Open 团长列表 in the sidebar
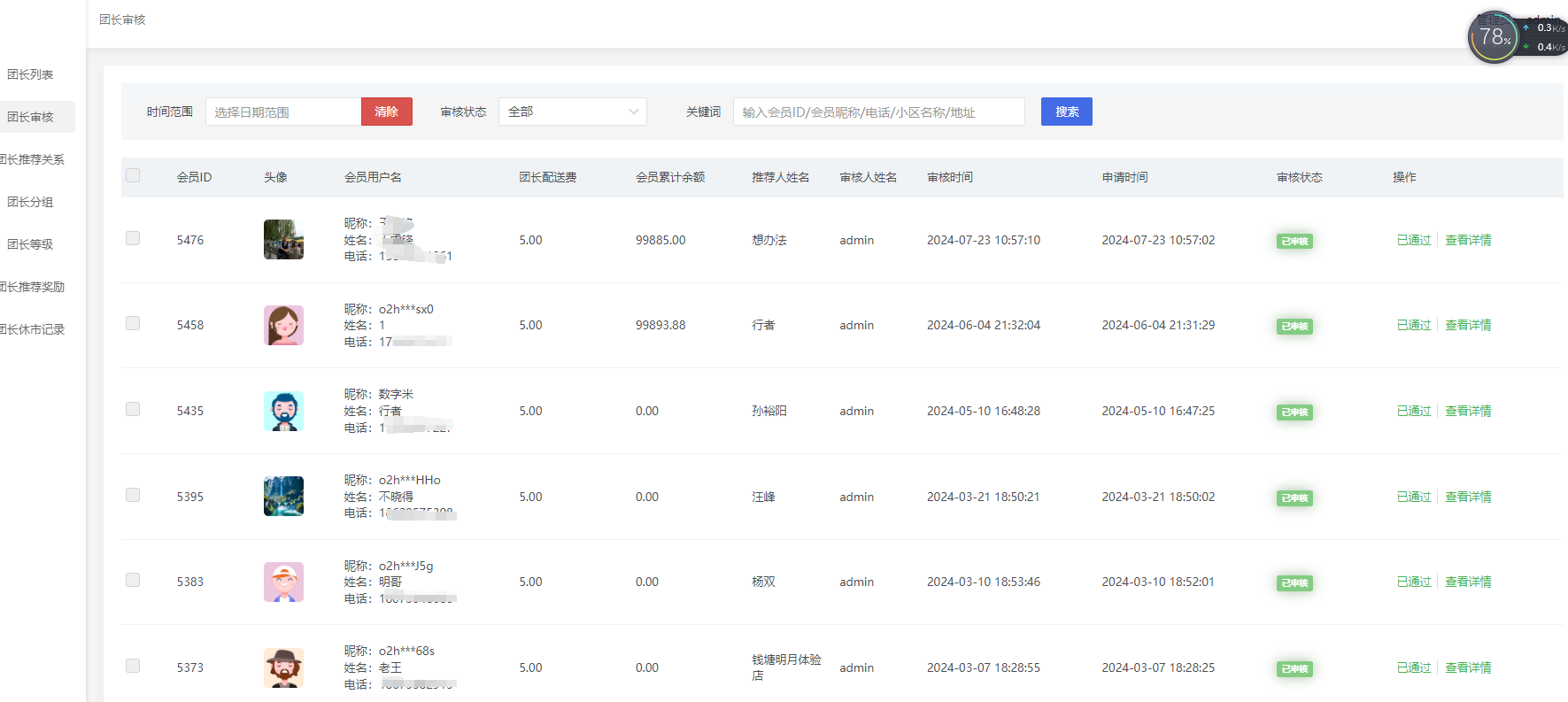The image size is (1568, 702). (30, 74)
